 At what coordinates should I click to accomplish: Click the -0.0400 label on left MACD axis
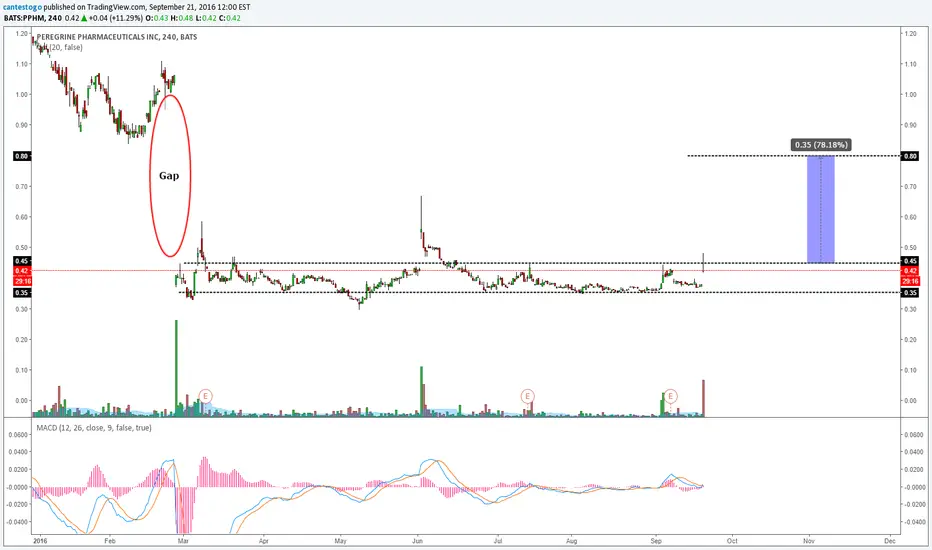pyautogui.click(x=18, y=522)
